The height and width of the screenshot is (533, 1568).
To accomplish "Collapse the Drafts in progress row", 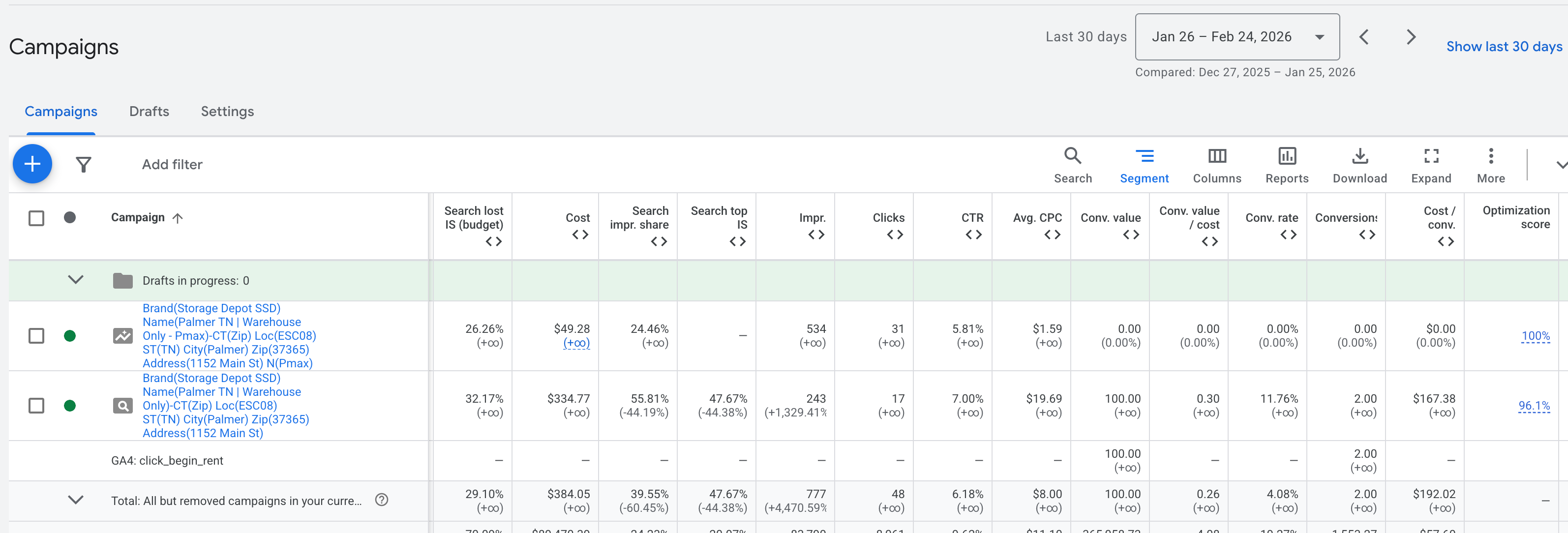I will (x=75, y=280).
